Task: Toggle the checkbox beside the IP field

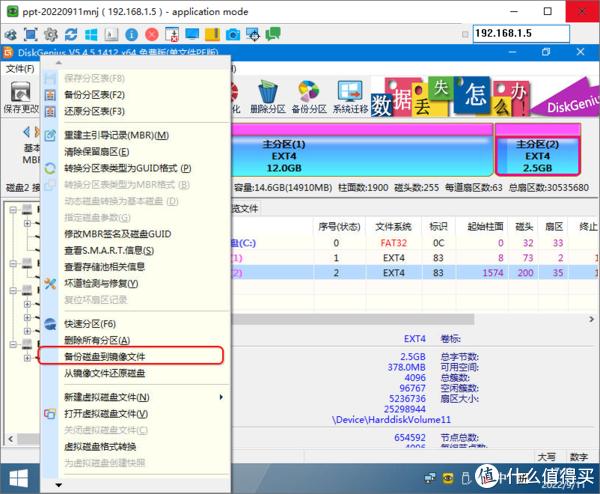Action: click(x=465, y=34)
